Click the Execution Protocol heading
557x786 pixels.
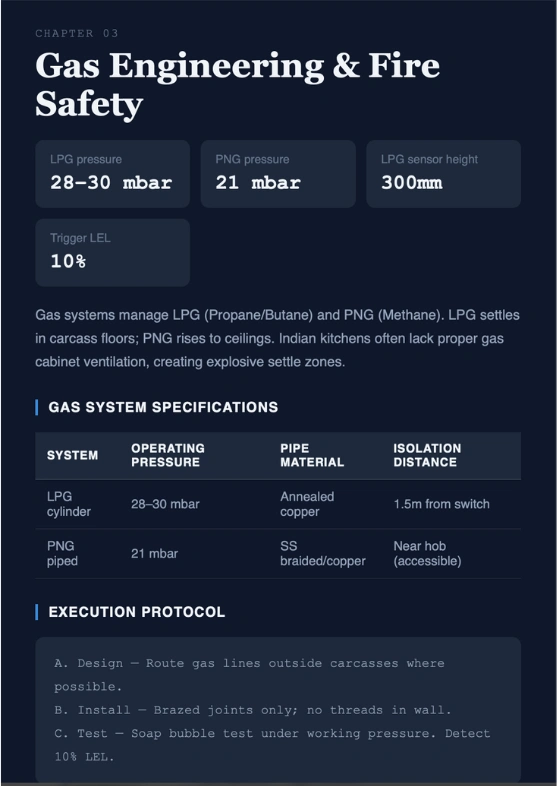click(136, 612)
